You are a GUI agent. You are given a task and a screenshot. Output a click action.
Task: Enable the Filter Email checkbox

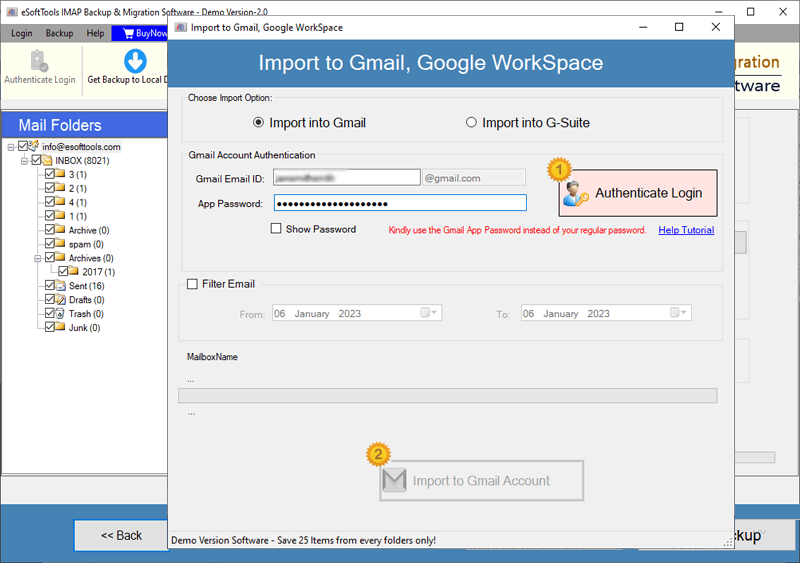(x=192, y=284)
